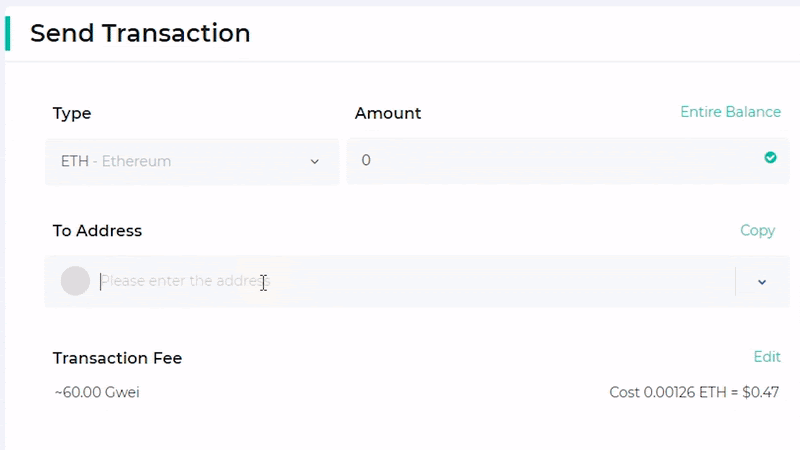
Task: Click the Transaction Fee label
Action: pyautogui.click(x=117, y=358)
